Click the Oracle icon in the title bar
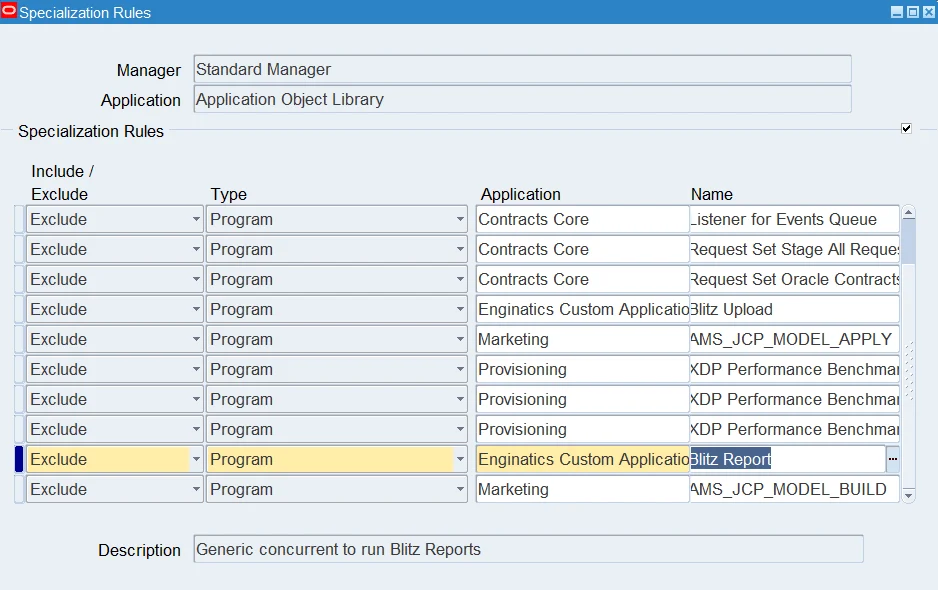 [x=9, y=10]
